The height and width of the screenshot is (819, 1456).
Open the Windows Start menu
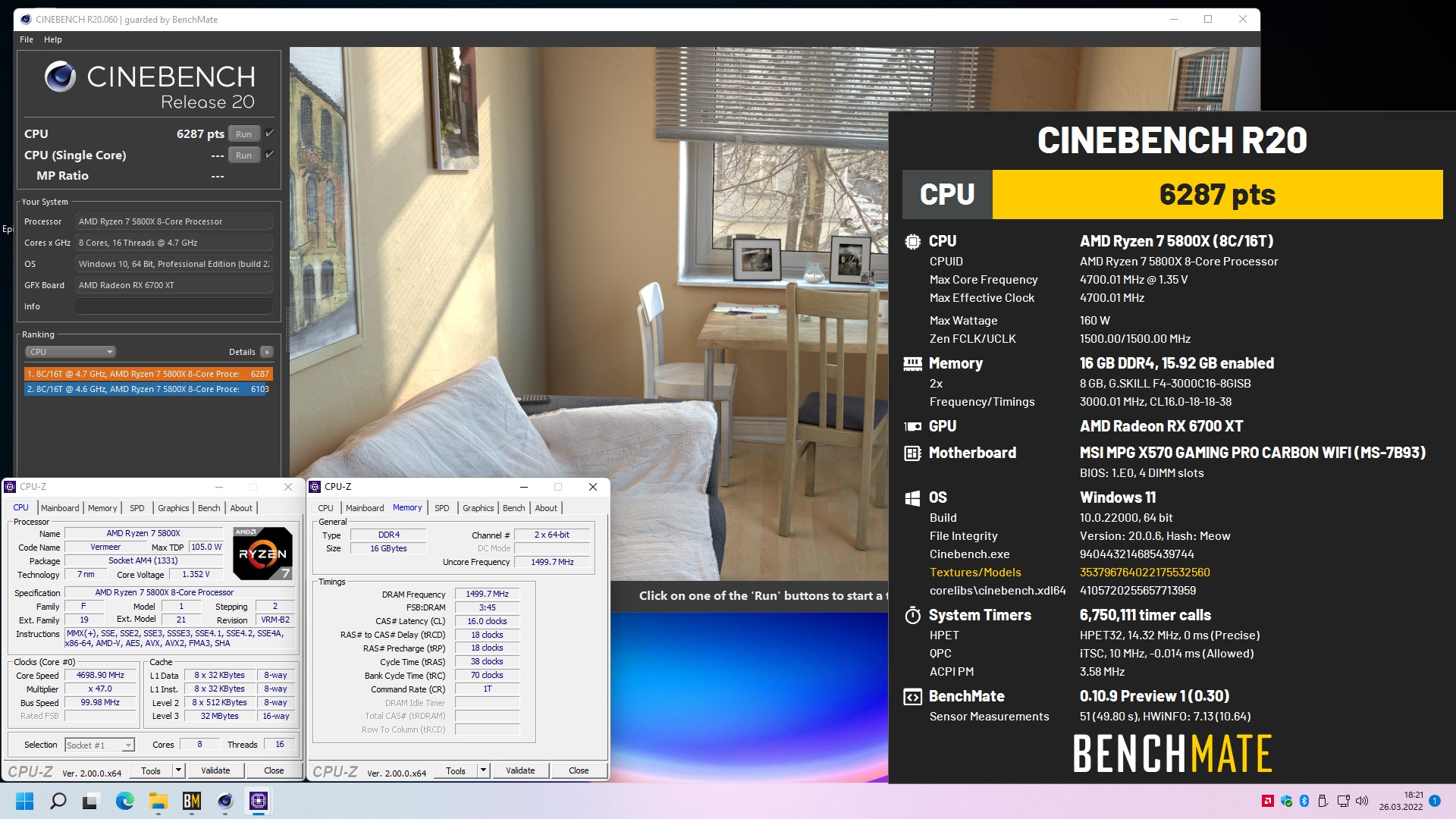(24, 801)
